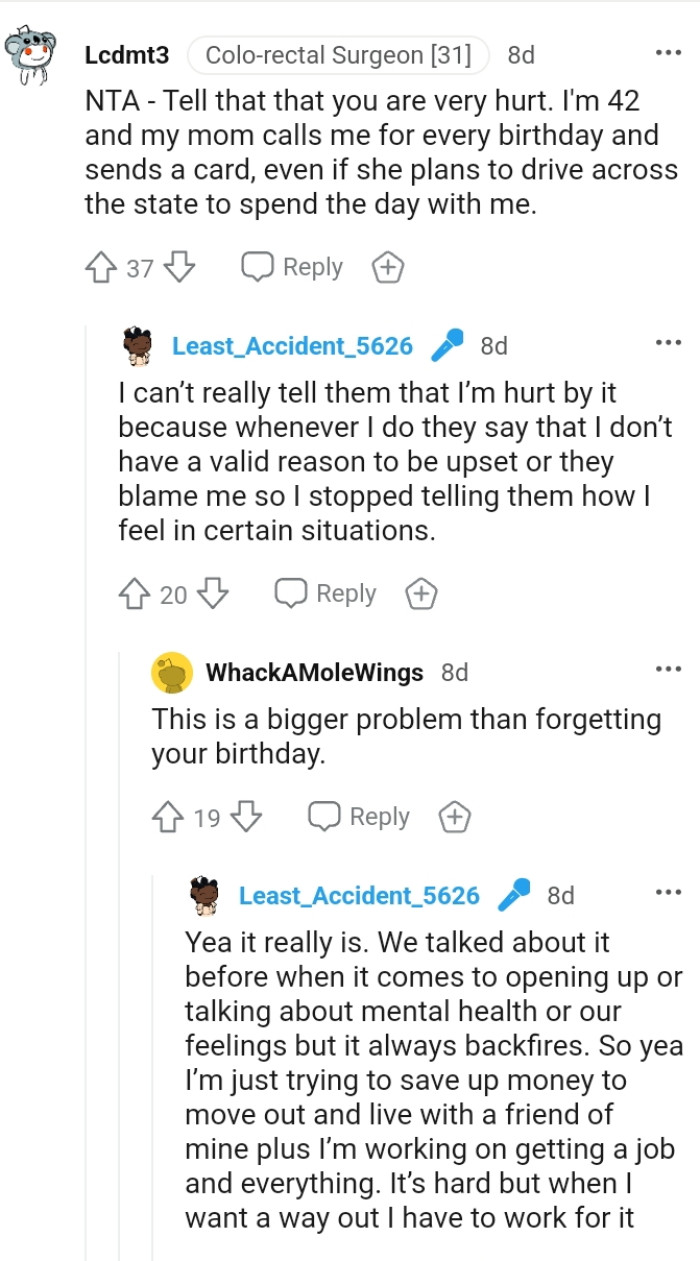Click the Colo-rectal Surgeon flair badge
The height and width of the screenshot is (1261, 700).
336,55
